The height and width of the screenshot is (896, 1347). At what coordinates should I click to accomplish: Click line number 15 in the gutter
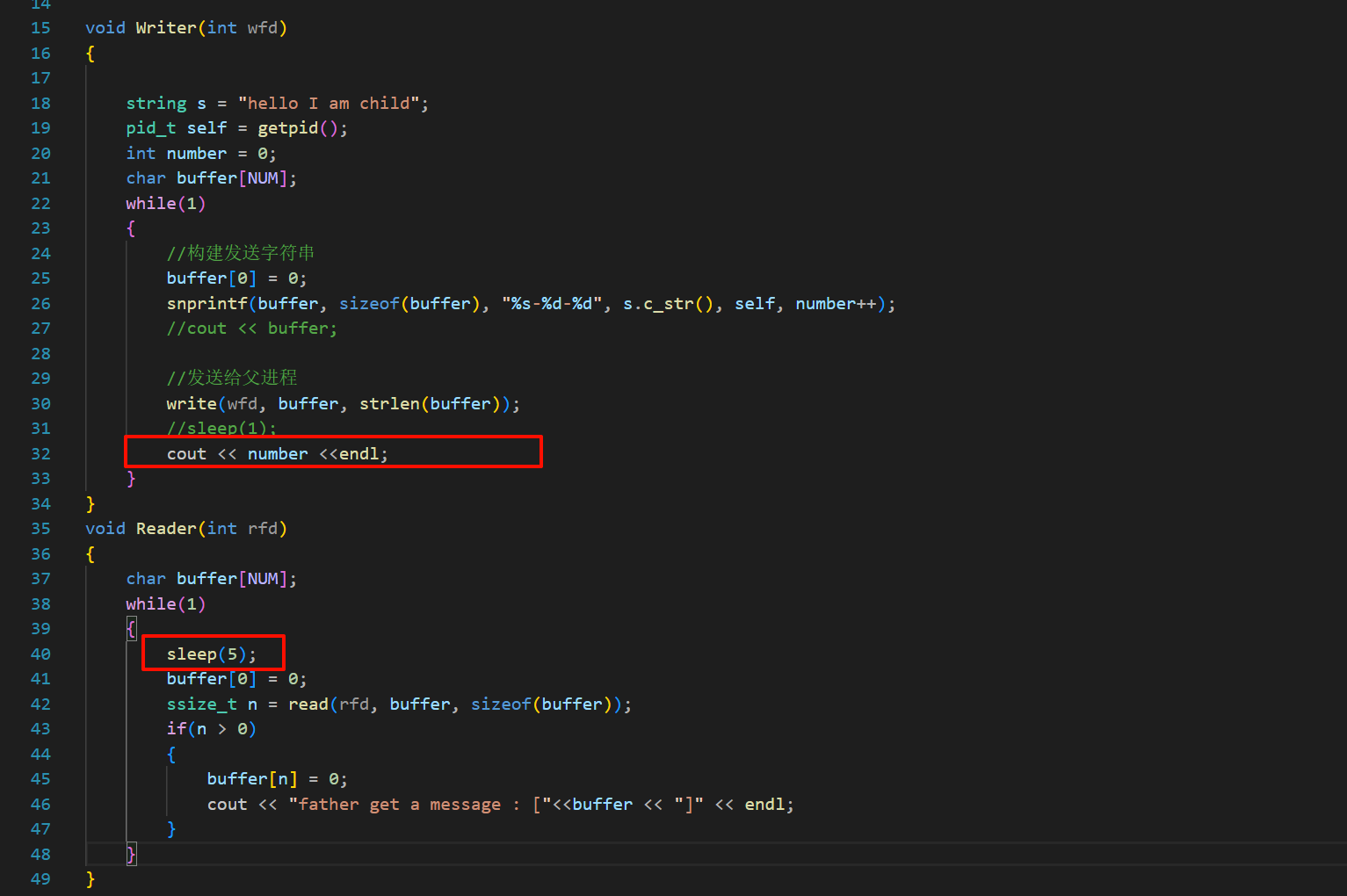[x=40, y=28]
